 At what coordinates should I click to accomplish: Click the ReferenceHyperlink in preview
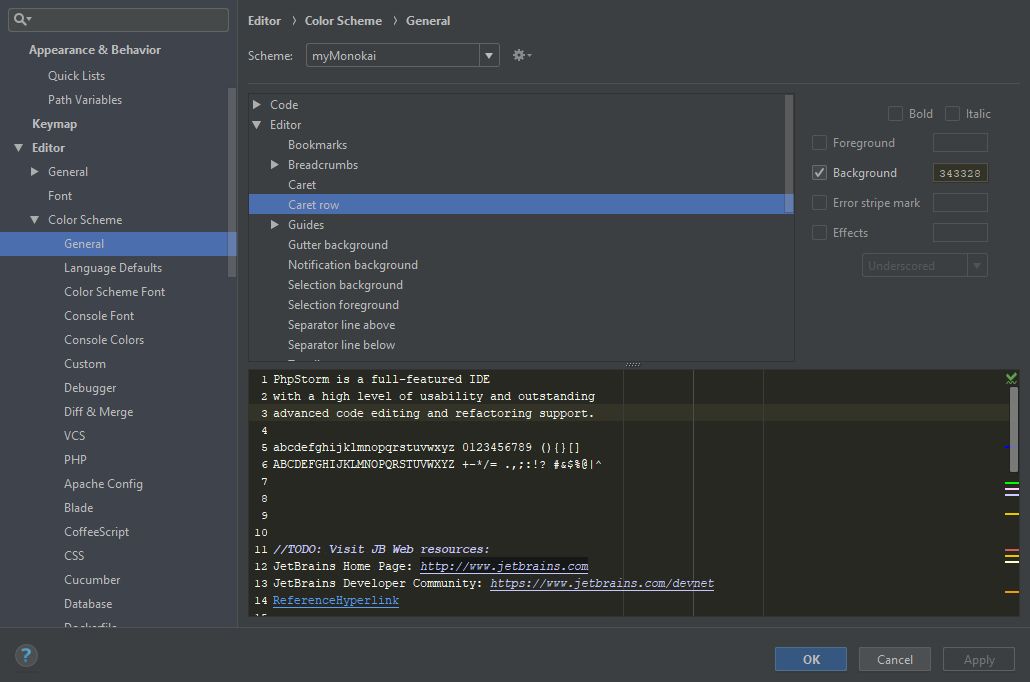tap(336, 601)
